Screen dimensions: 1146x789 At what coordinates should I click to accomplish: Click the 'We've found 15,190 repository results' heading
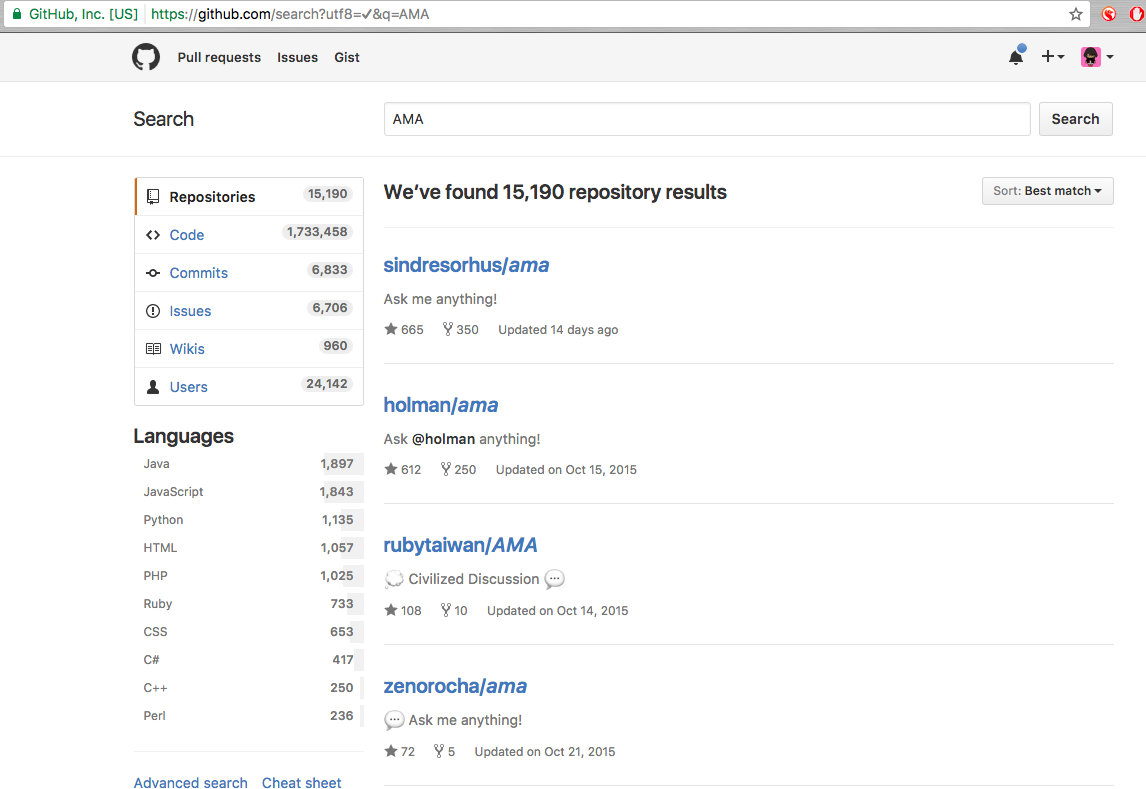pyautogui.click(x=555, y=192)
